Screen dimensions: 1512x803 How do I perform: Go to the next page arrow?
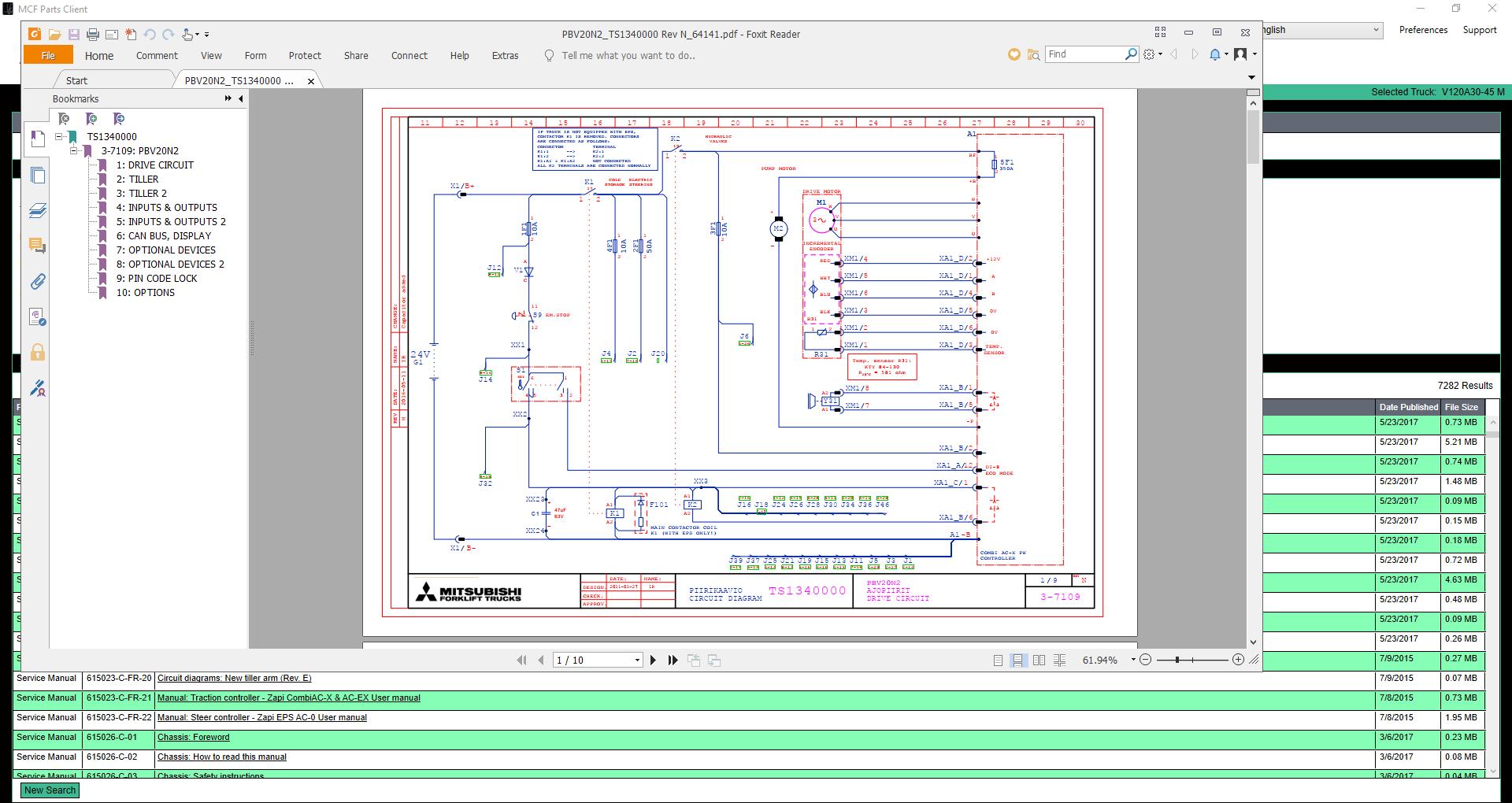653,661
